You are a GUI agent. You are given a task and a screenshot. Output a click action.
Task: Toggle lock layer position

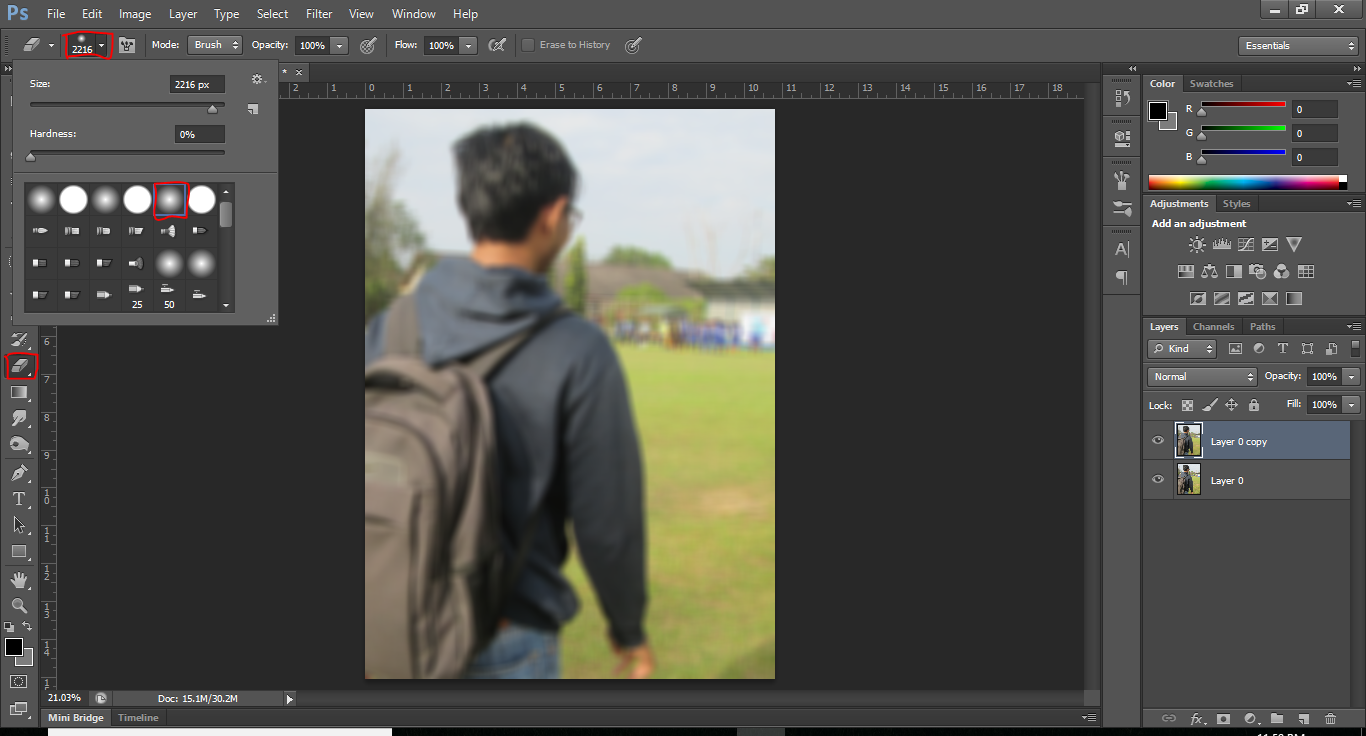click(x=1231, y=405)
